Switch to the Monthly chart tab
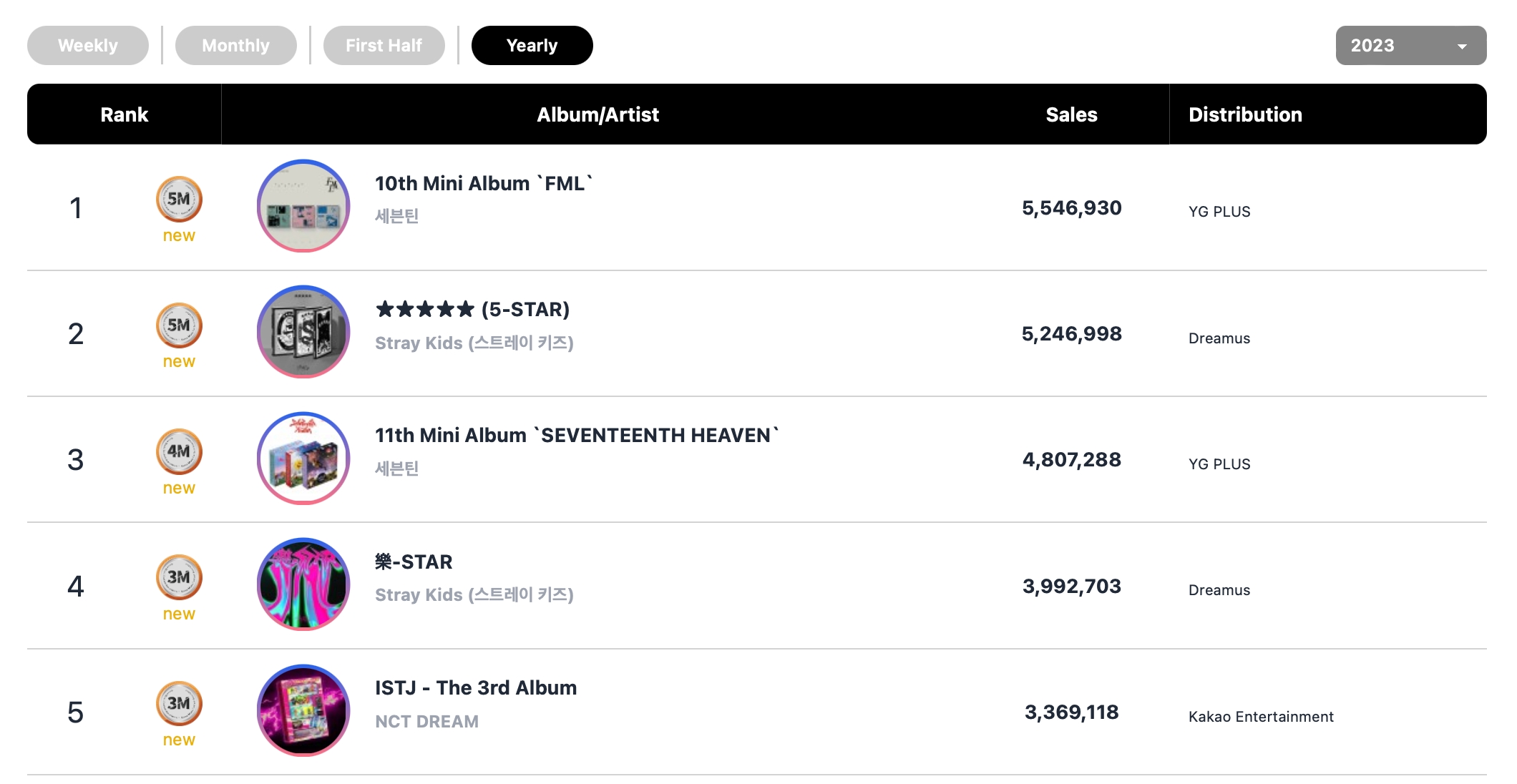This screenshot has width=1517, height=784. pos(236,45)
